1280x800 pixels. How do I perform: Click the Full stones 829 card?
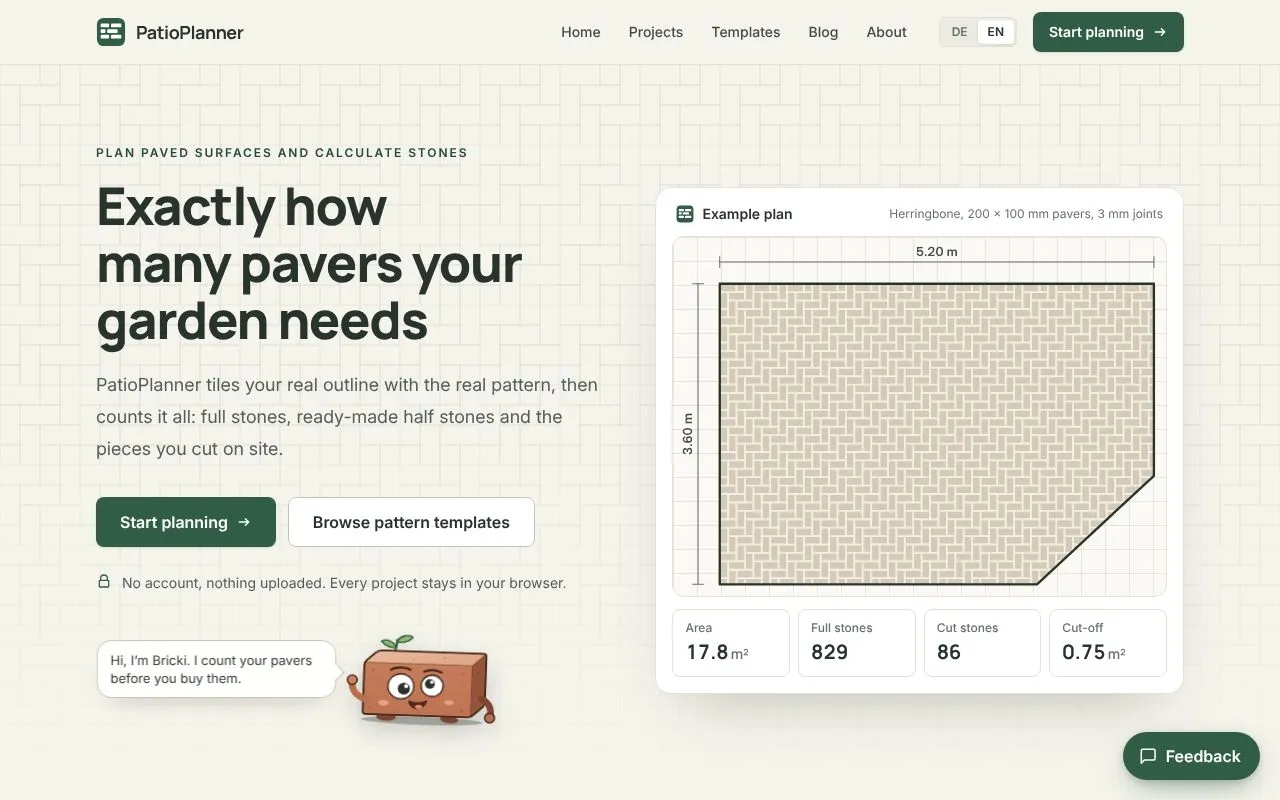coord(857,643)
